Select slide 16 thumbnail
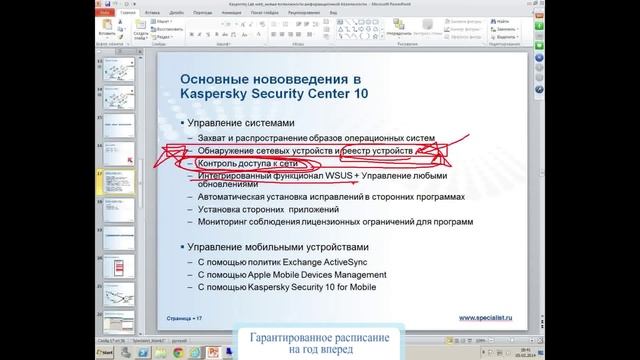The height and width of the screenshot is (360, 640). point(119,154)
